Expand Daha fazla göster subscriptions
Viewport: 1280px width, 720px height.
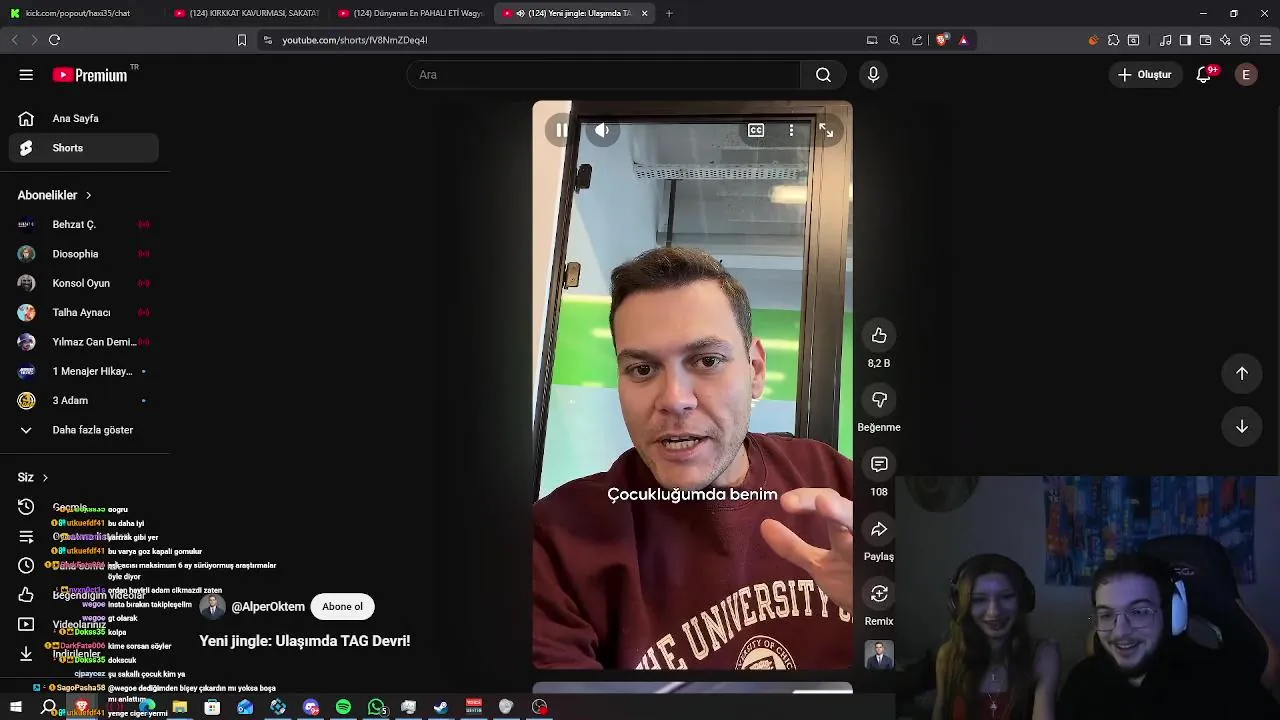[84, 430]
